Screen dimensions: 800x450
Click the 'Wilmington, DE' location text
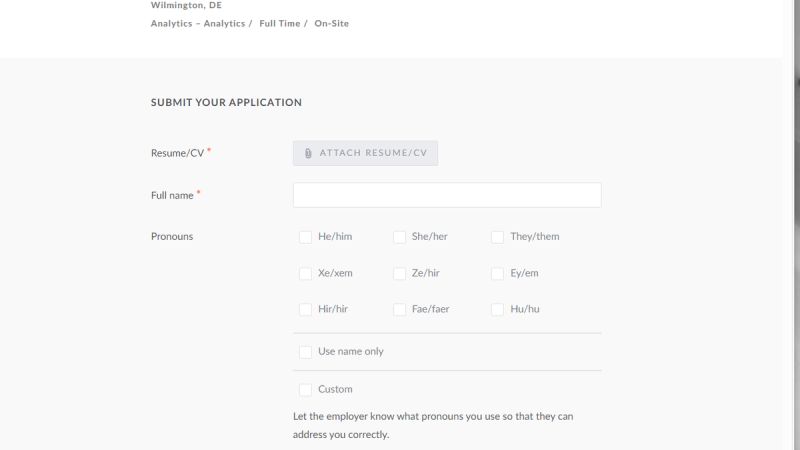[x=186, y=5]
